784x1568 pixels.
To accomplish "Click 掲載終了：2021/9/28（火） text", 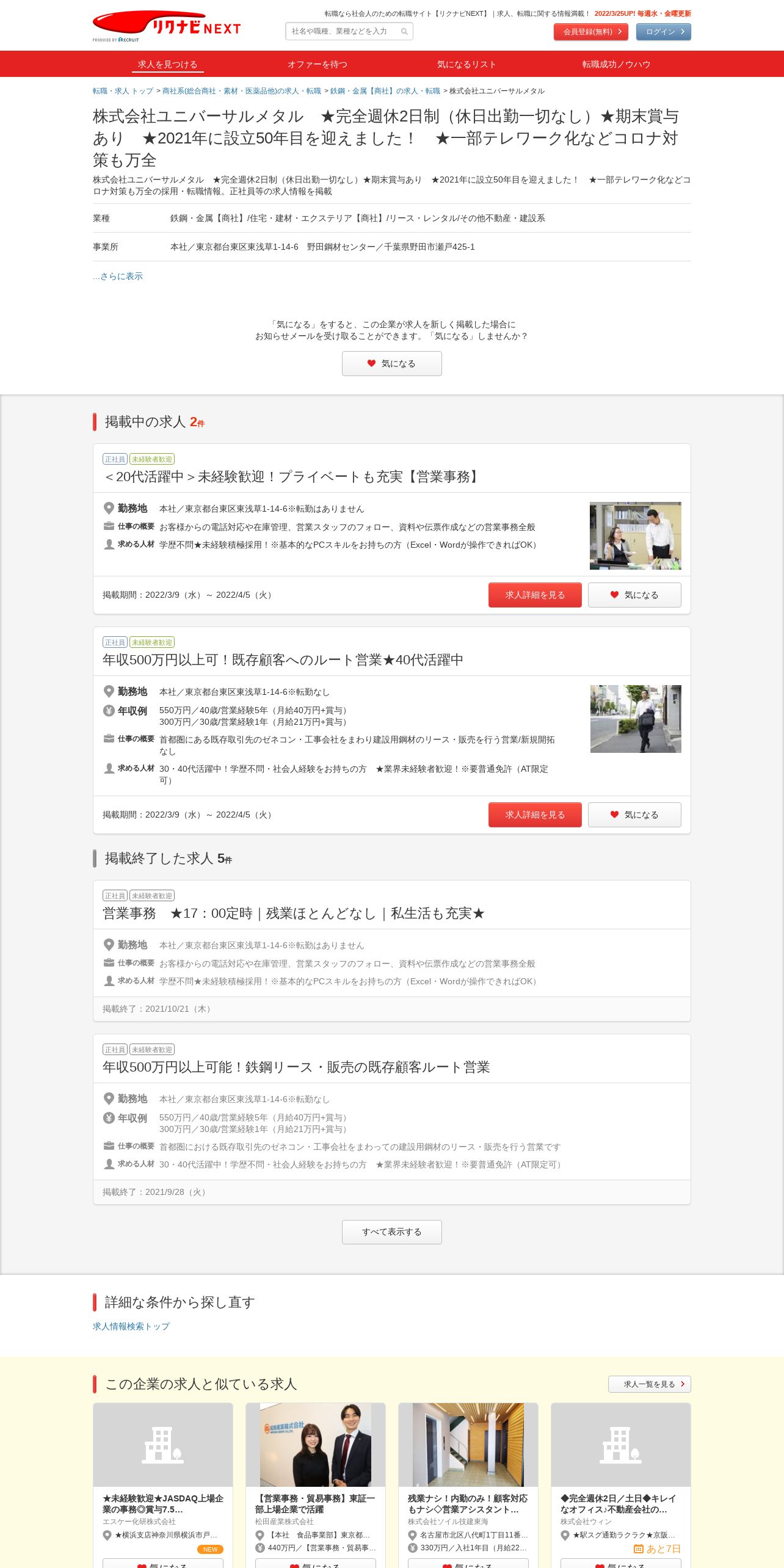I will tap(156, 1192).
